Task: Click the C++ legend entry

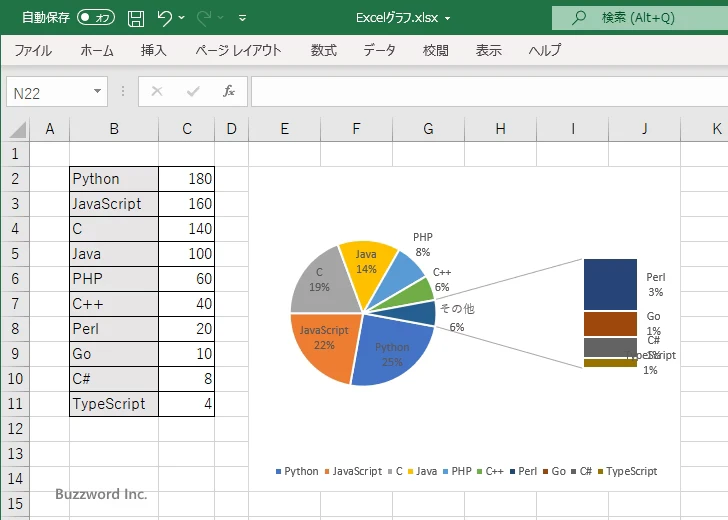Action: tap(490, 471)
